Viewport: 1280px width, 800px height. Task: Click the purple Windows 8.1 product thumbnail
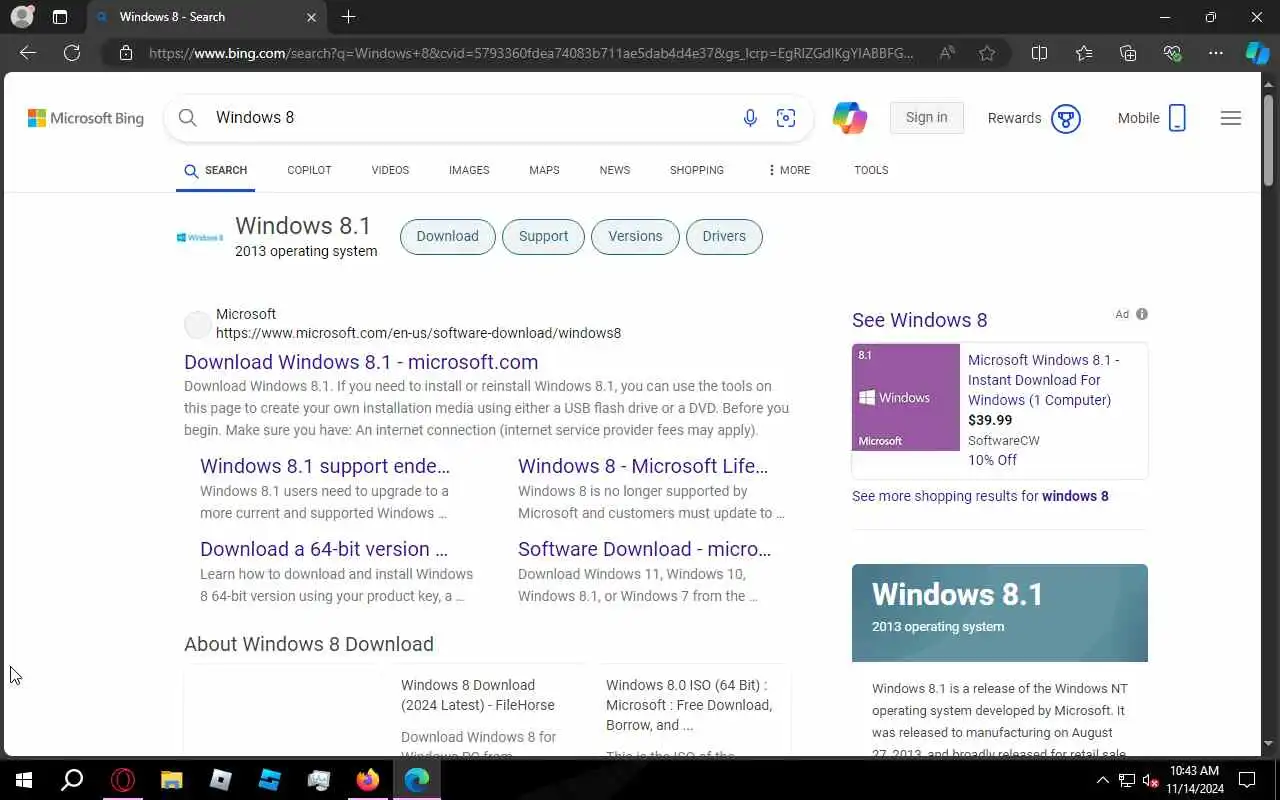[906, 397]
